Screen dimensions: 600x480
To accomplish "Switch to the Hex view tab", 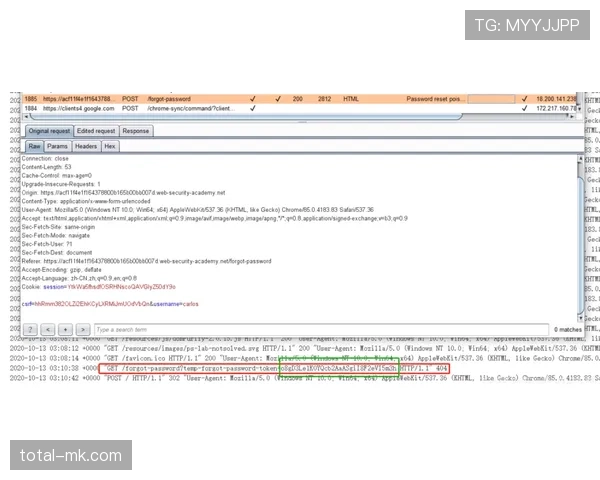I will (x=110, y=146).
